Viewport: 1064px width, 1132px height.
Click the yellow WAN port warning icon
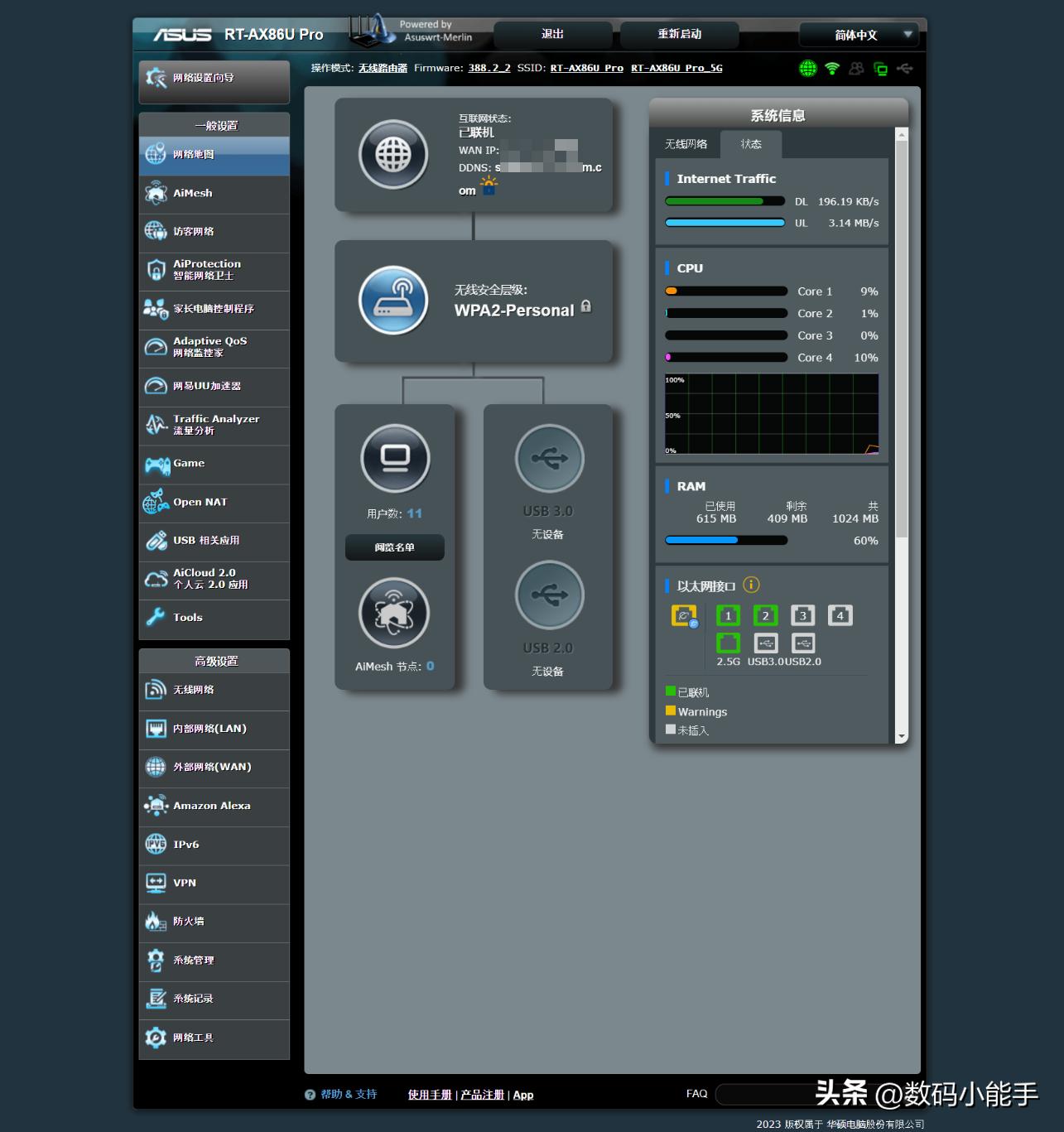pos(684,616)
